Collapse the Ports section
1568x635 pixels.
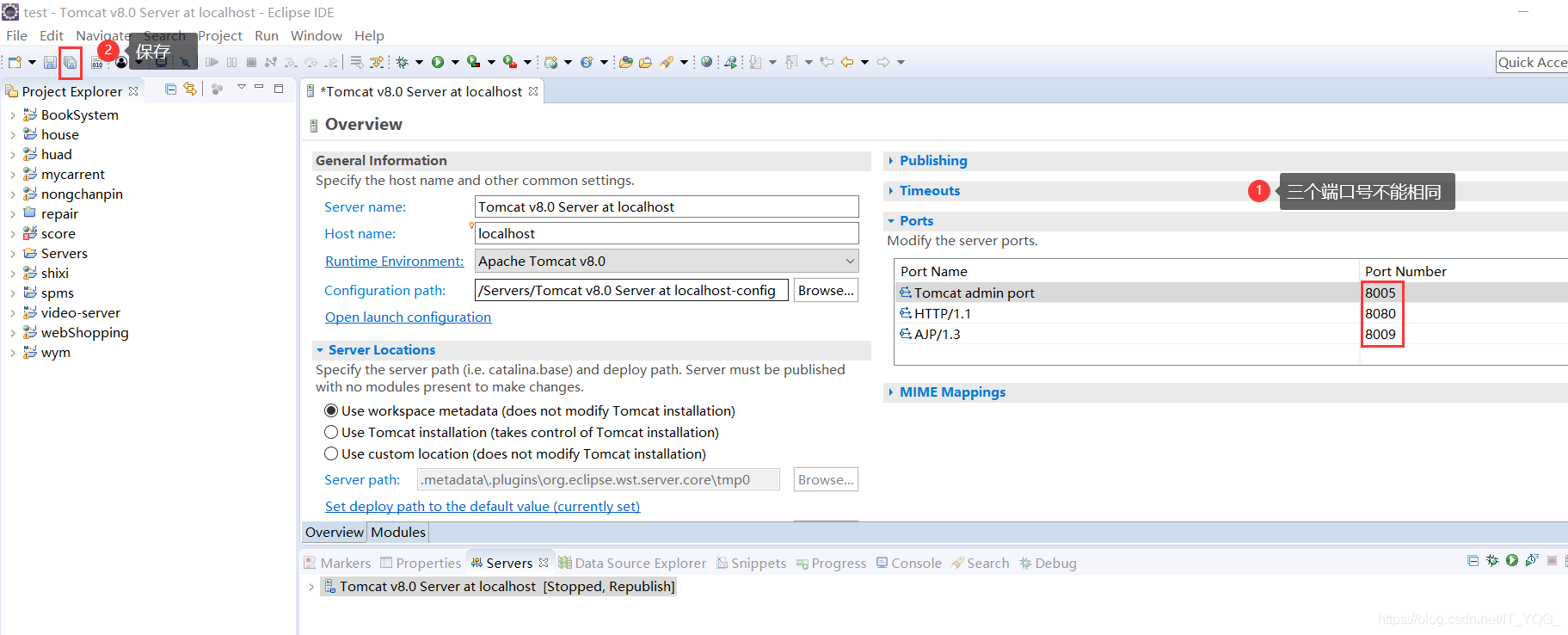pos(891,221)
